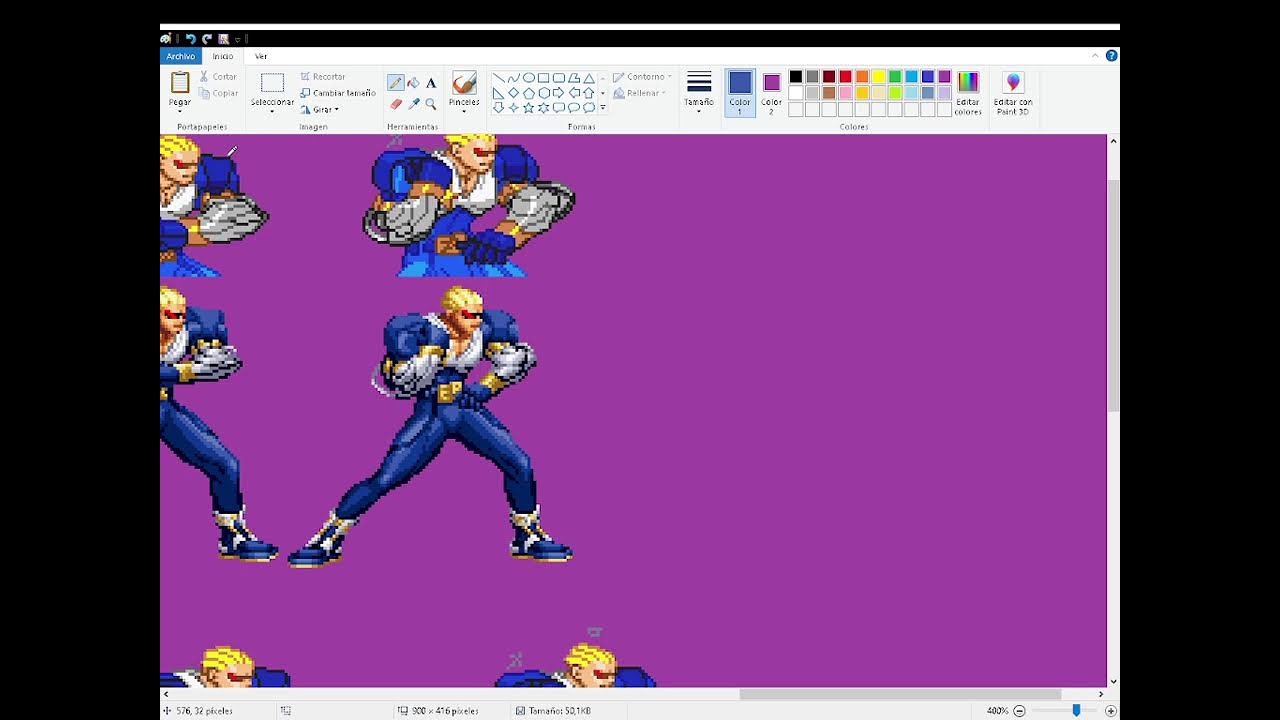Choose the Right arrow shape
This screenshot has height=720, width=1280.
coord(558,93)
